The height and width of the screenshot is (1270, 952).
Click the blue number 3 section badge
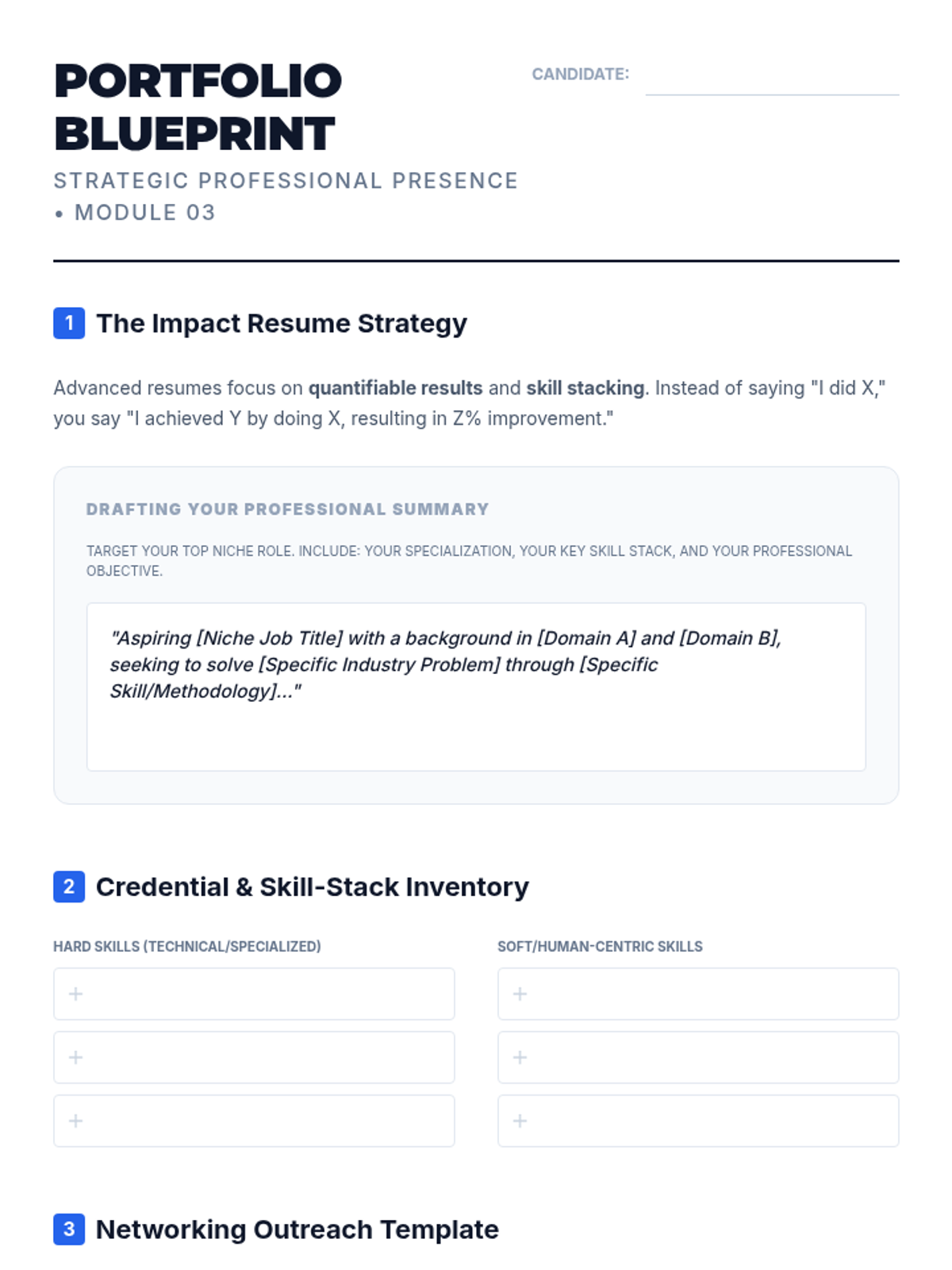(69, 1230)
